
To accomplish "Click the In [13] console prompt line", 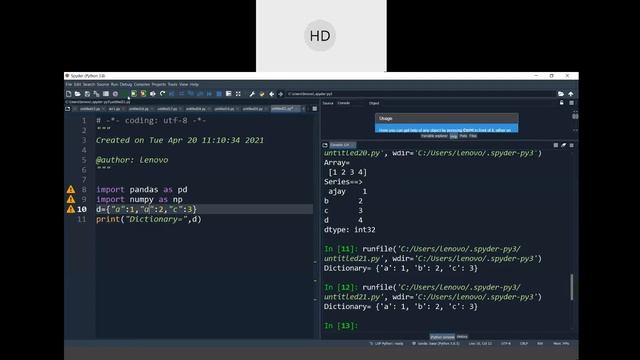I will pyautogui.click(x=341, y=326).
